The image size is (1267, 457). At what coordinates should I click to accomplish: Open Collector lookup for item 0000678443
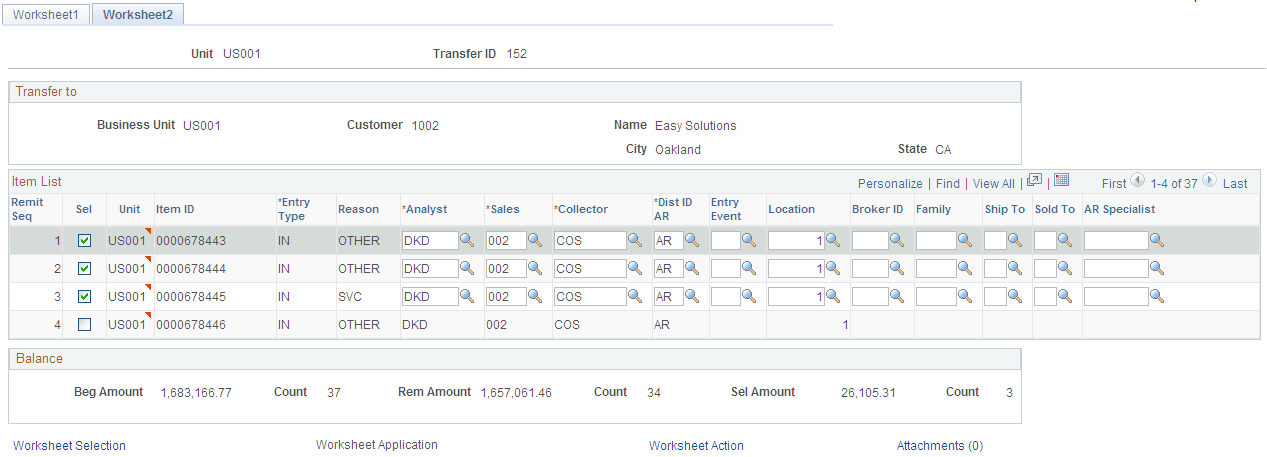[635, 240]
